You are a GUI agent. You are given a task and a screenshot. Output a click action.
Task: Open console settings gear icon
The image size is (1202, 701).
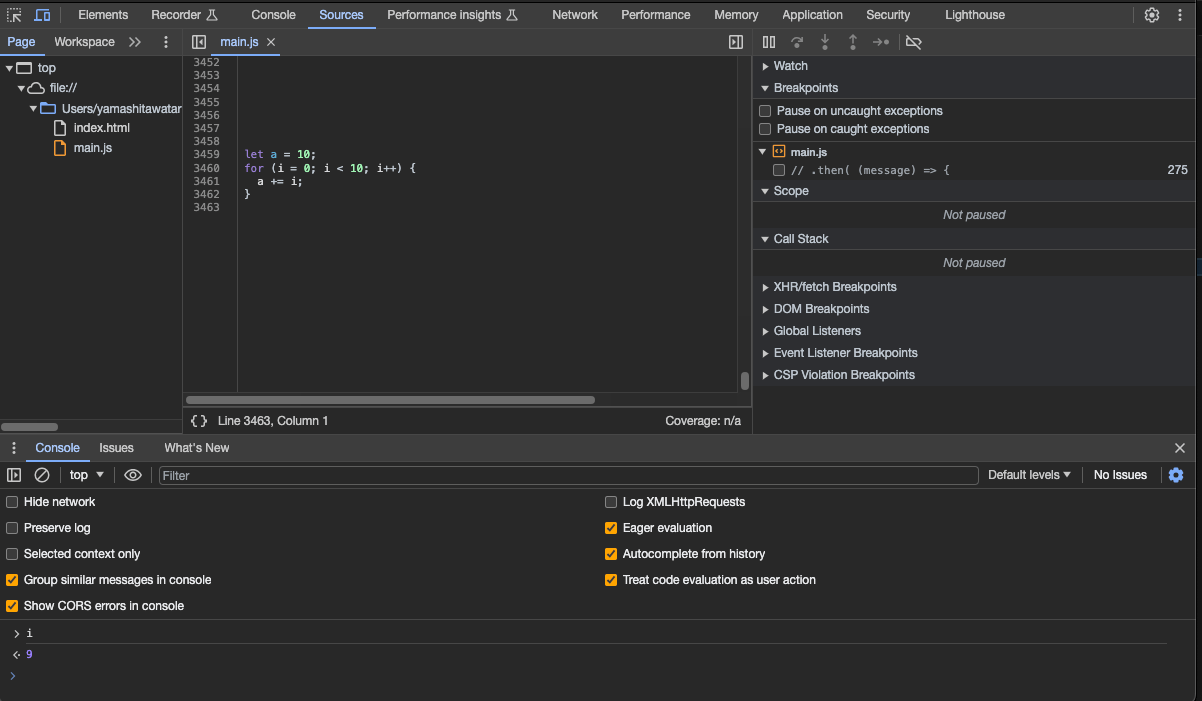1176,475
